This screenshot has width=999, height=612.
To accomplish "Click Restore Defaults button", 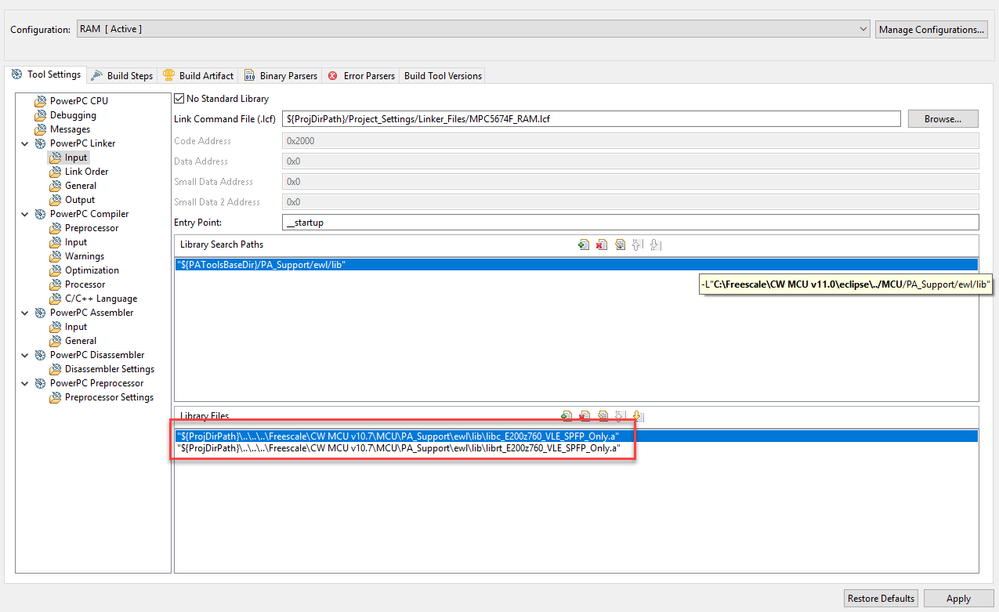I will click(881, 598).
